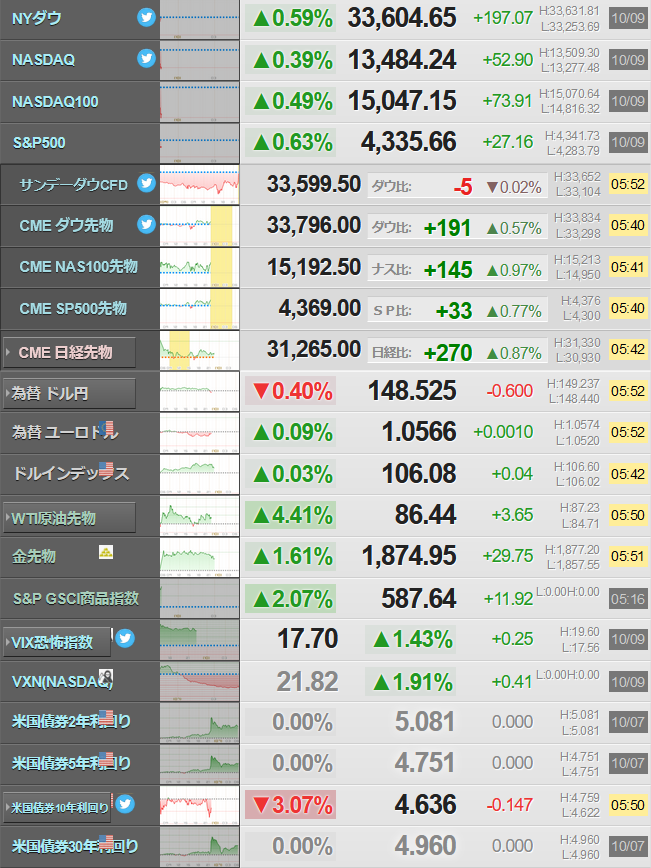Open the S&P GSCI商品指数 label
The width and height of the screenshot is (651, 868).
click(75, 598)
